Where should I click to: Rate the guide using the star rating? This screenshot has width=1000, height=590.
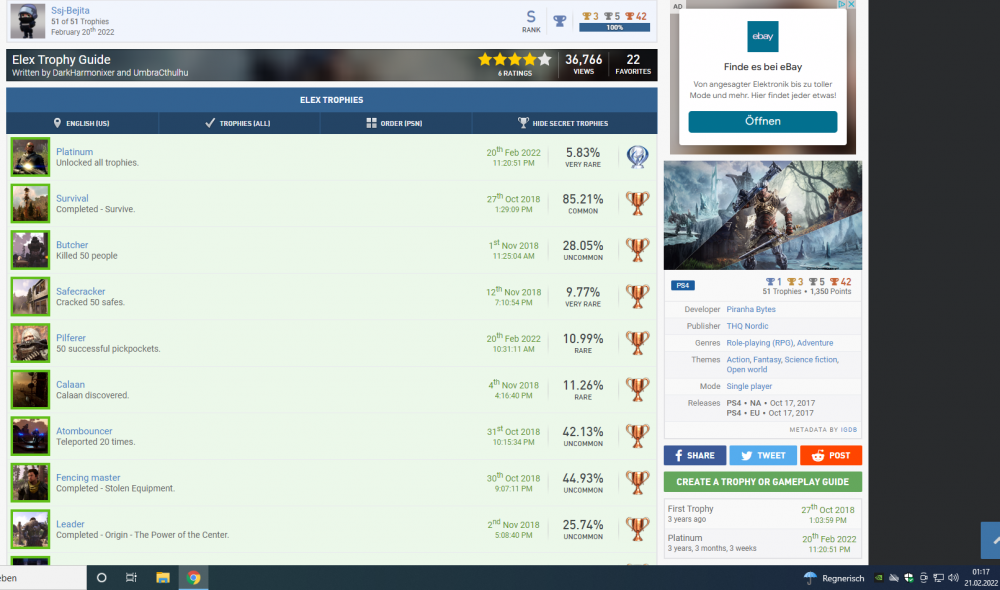pyautogui.click(x=513, y=60)
